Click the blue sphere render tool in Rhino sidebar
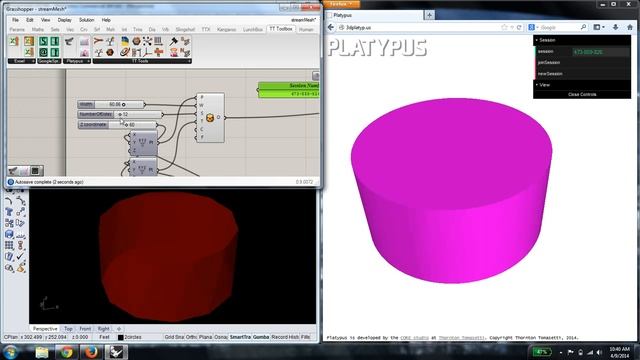The image size is (640, 360). pyautogui.click(x=9, y=234)
